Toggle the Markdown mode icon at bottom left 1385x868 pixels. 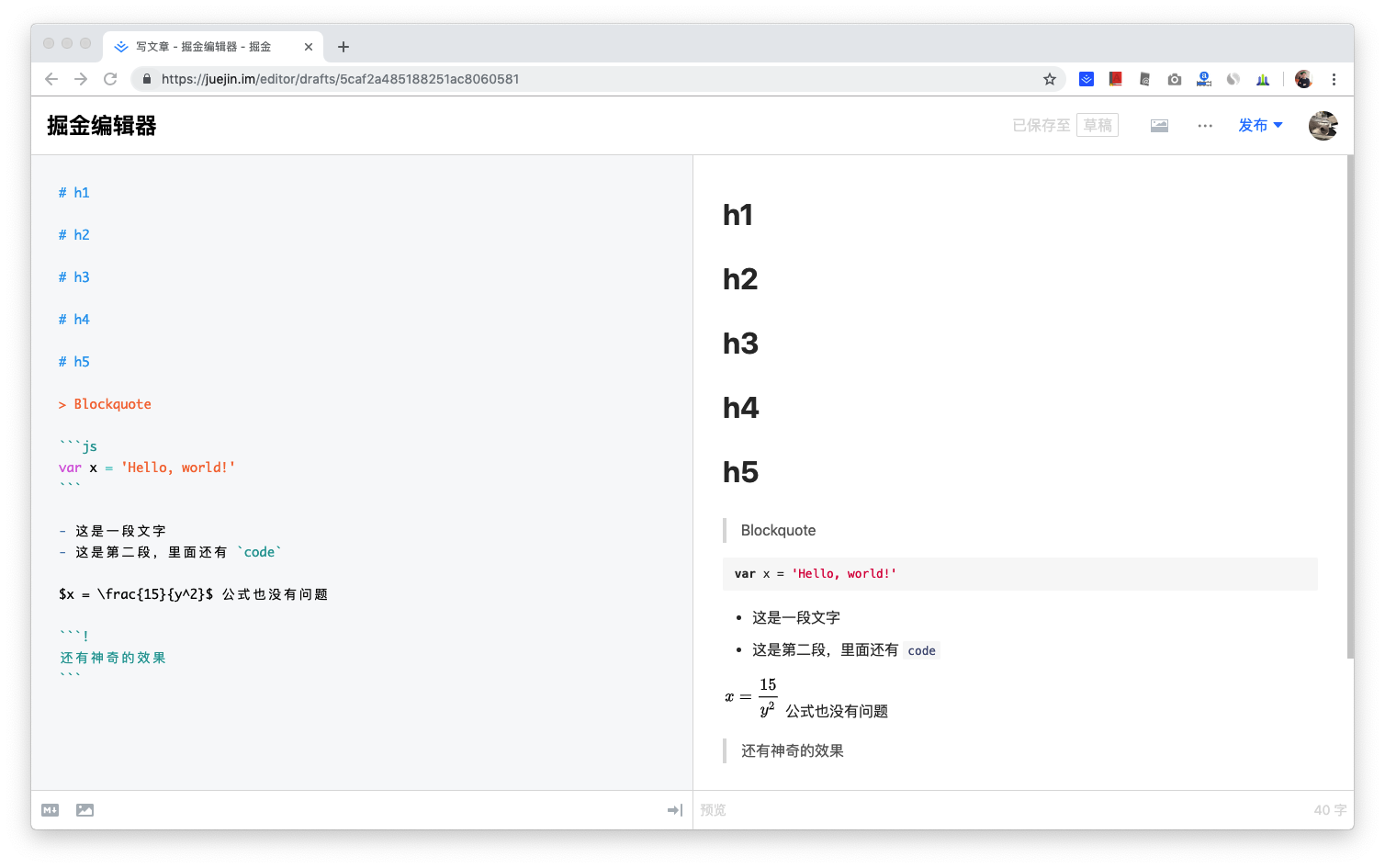pyautogui.click(x=51, y=810)
